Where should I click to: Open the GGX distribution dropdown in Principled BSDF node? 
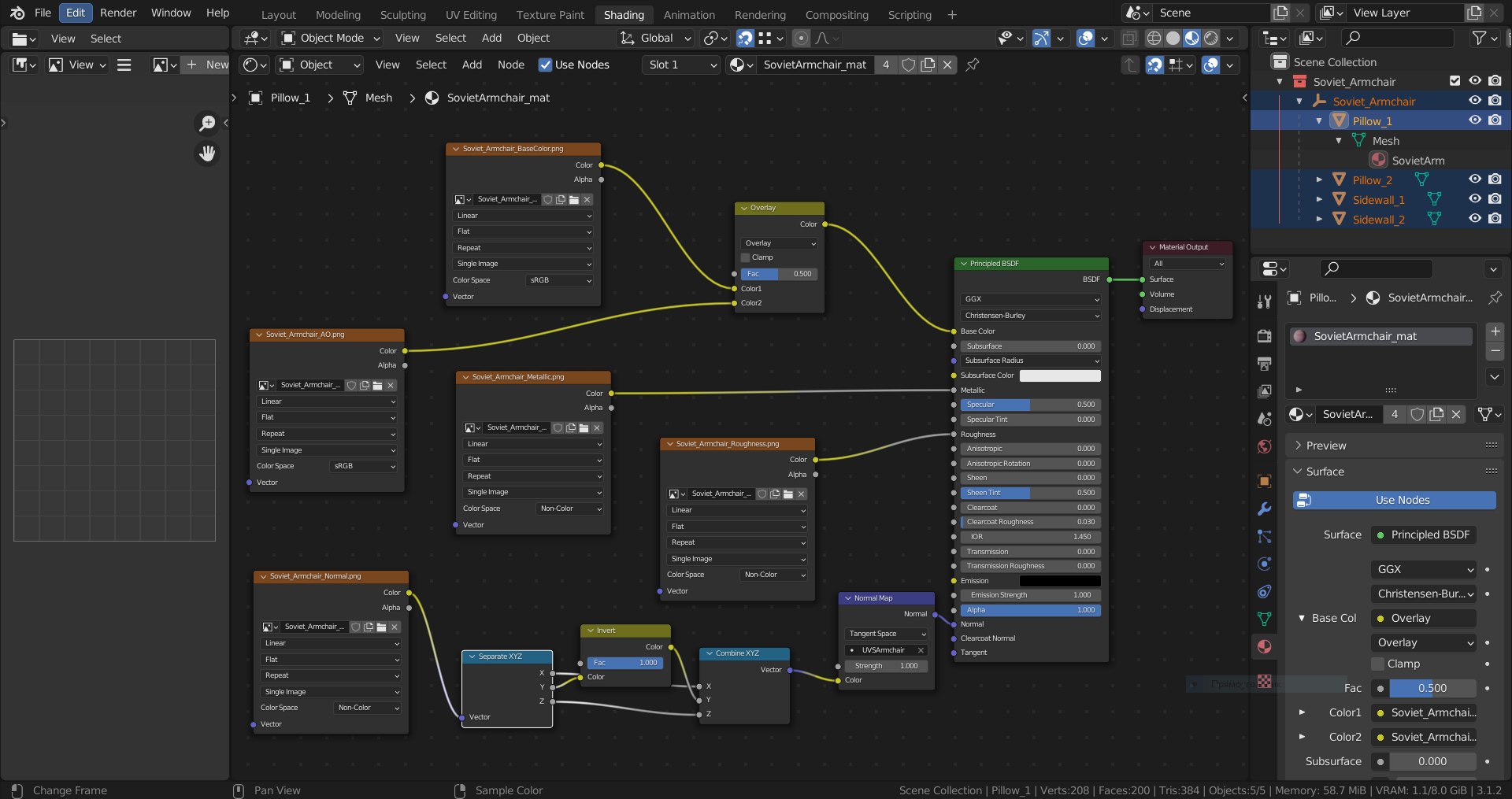point(1030,299)
